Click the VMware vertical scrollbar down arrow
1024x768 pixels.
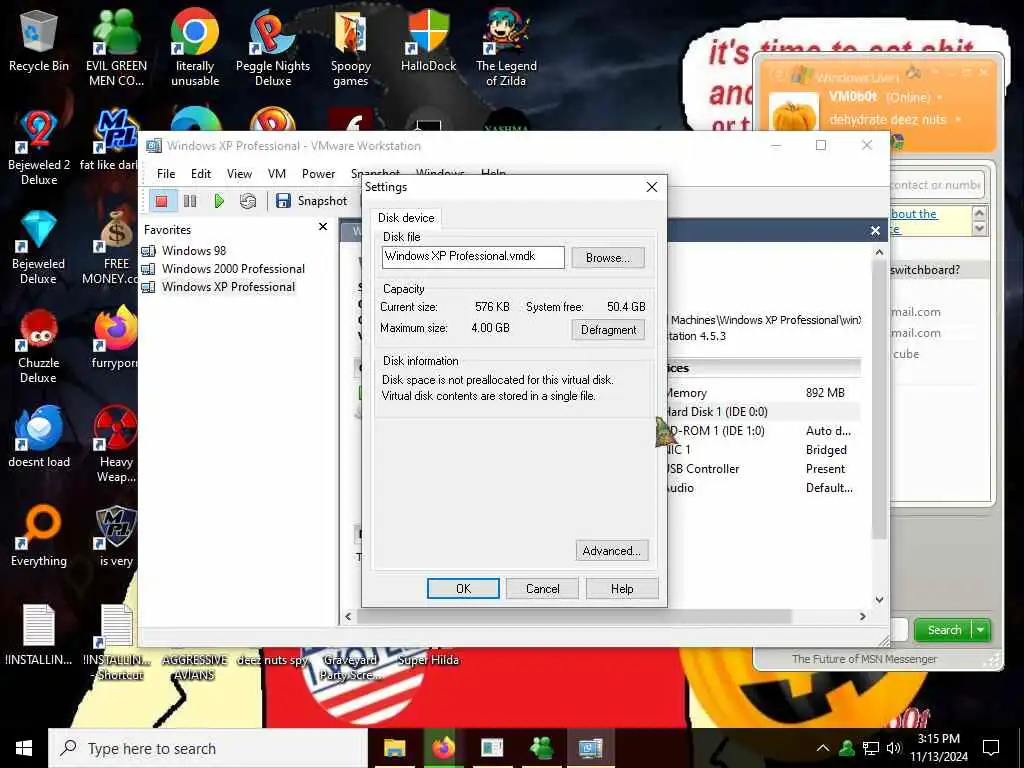879,600
